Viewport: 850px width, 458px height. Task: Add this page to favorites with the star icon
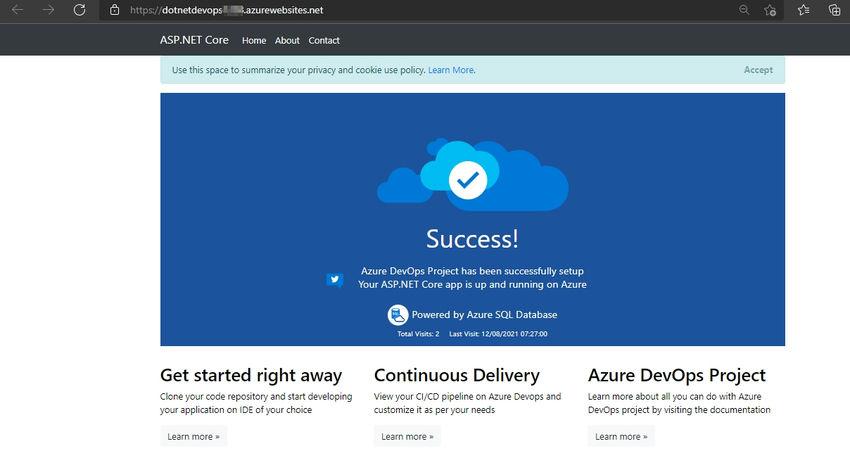(770, 10)
